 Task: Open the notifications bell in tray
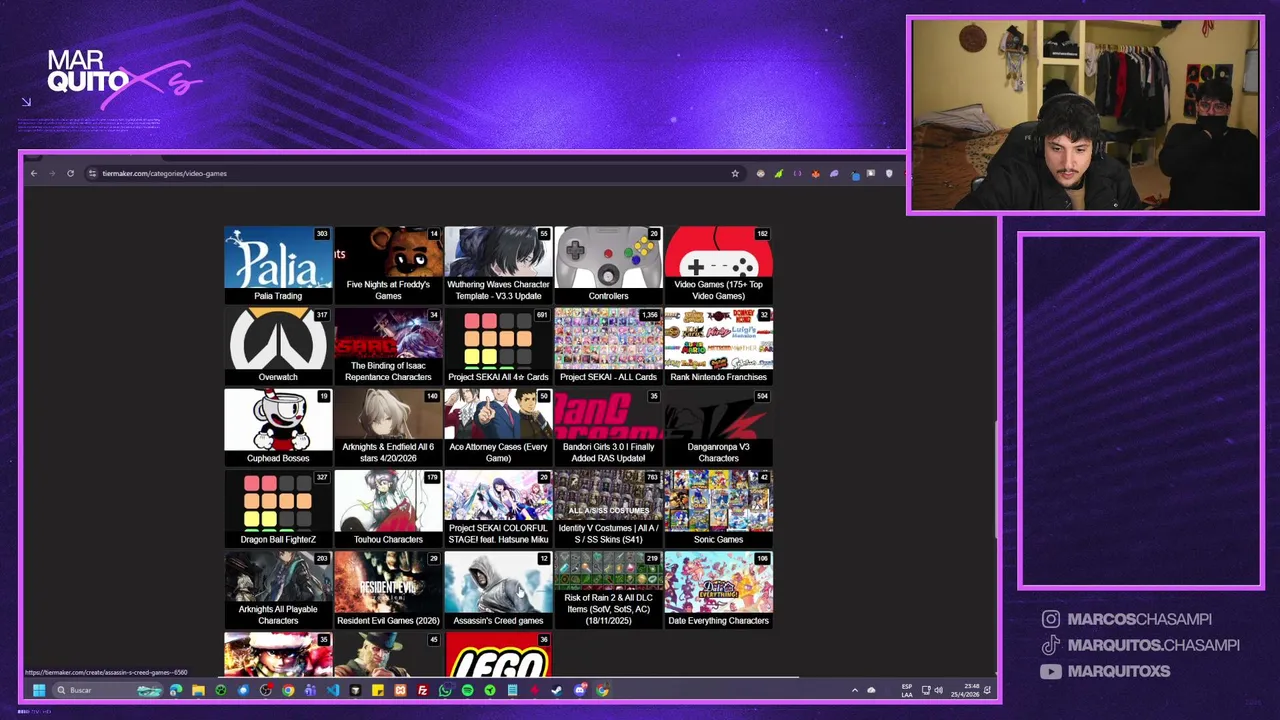(x=987, y=690)
